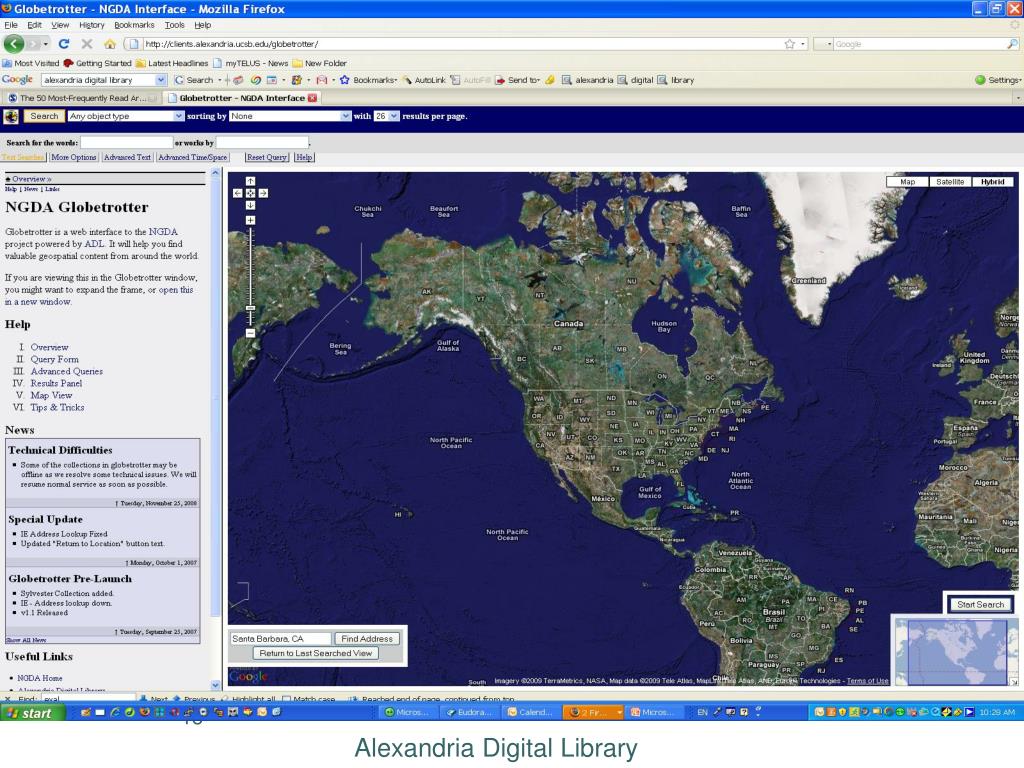1024x768 pixels.
Task: Open the File menu
Action: pyautogui.click(x=10, y=25)
